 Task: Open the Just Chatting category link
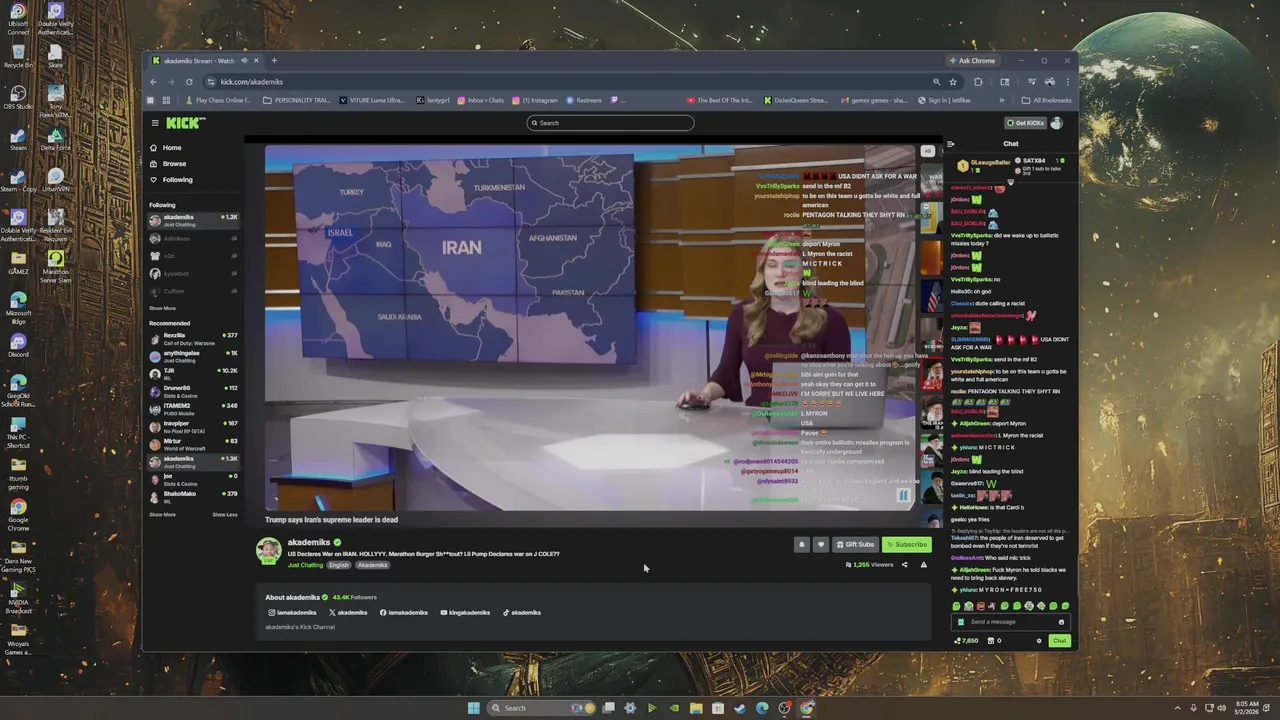pos(305,565)
